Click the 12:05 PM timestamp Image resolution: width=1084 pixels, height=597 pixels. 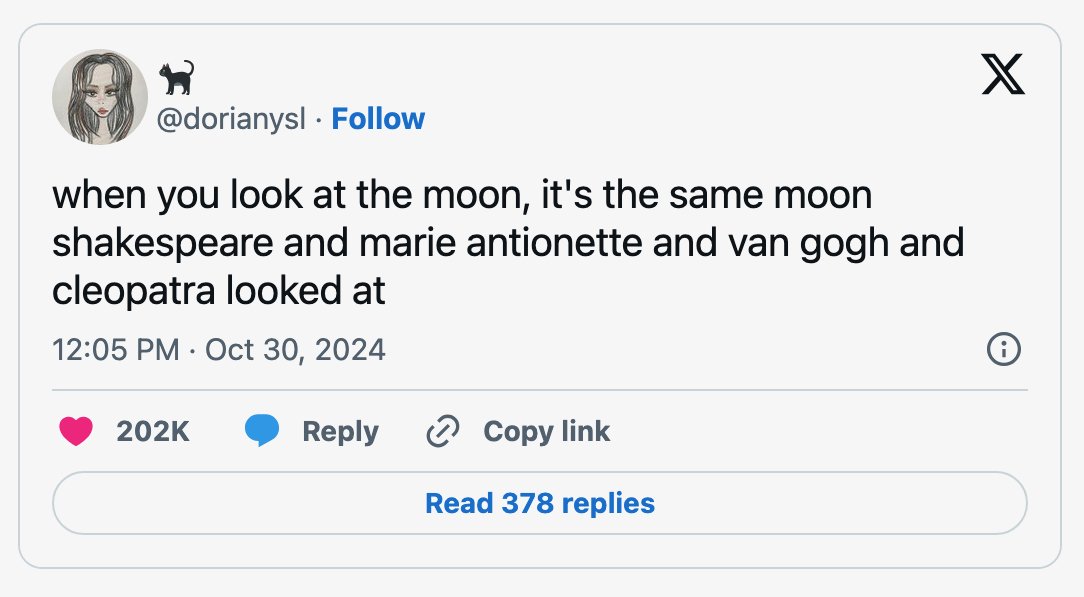pos(115,349)
